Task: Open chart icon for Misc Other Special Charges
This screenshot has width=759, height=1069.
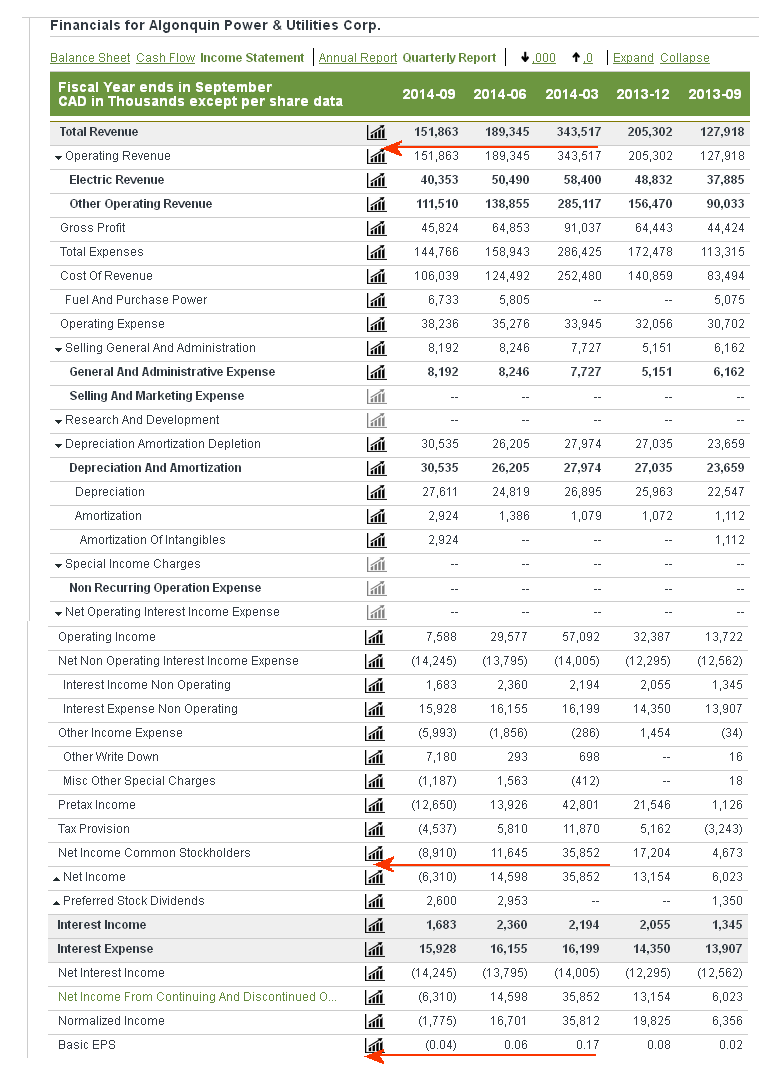Action: click(x=374, y=781)
